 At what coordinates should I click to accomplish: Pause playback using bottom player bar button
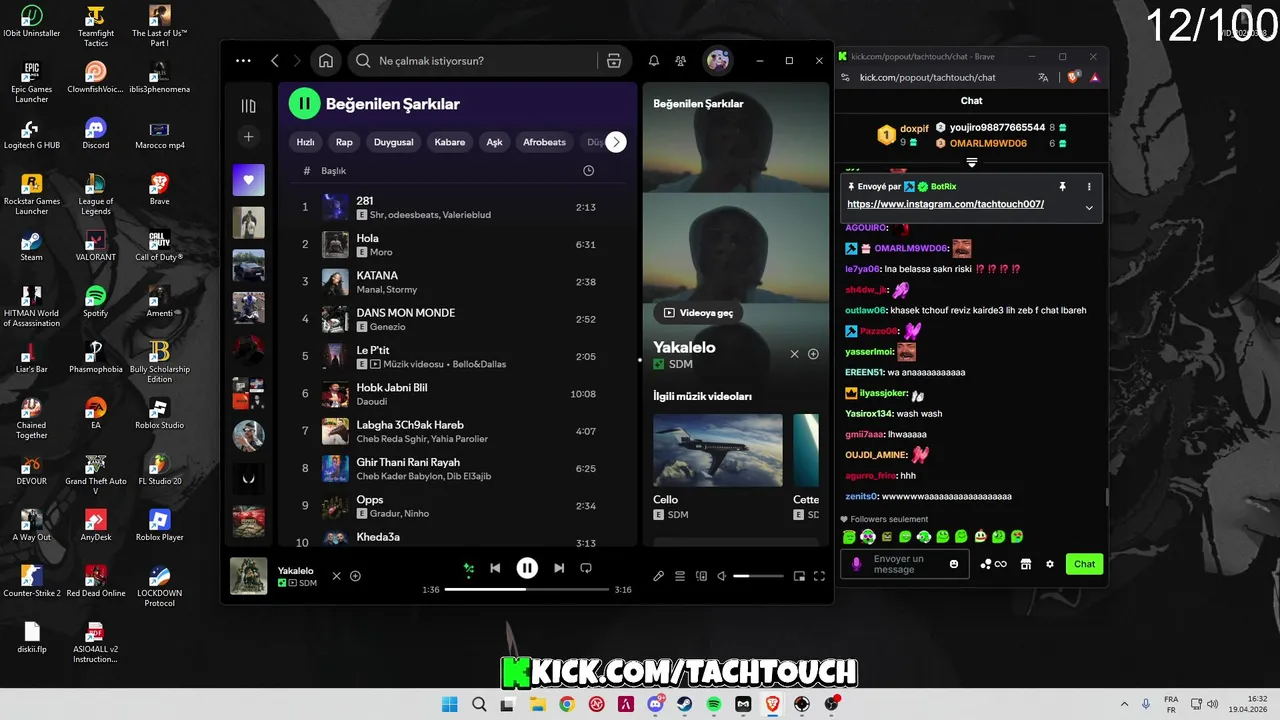coord(527,568)
